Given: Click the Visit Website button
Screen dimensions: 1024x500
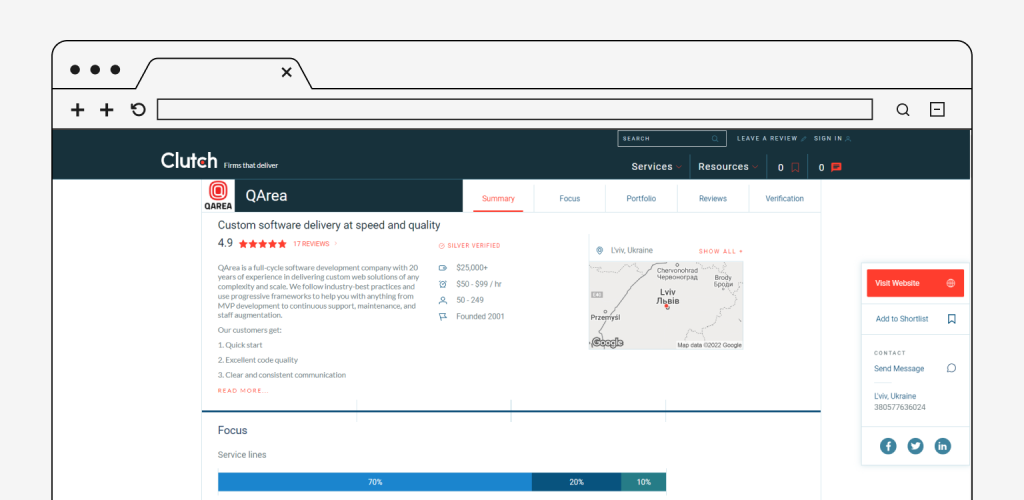Looking at the screenshot, I should click(914, 283).
